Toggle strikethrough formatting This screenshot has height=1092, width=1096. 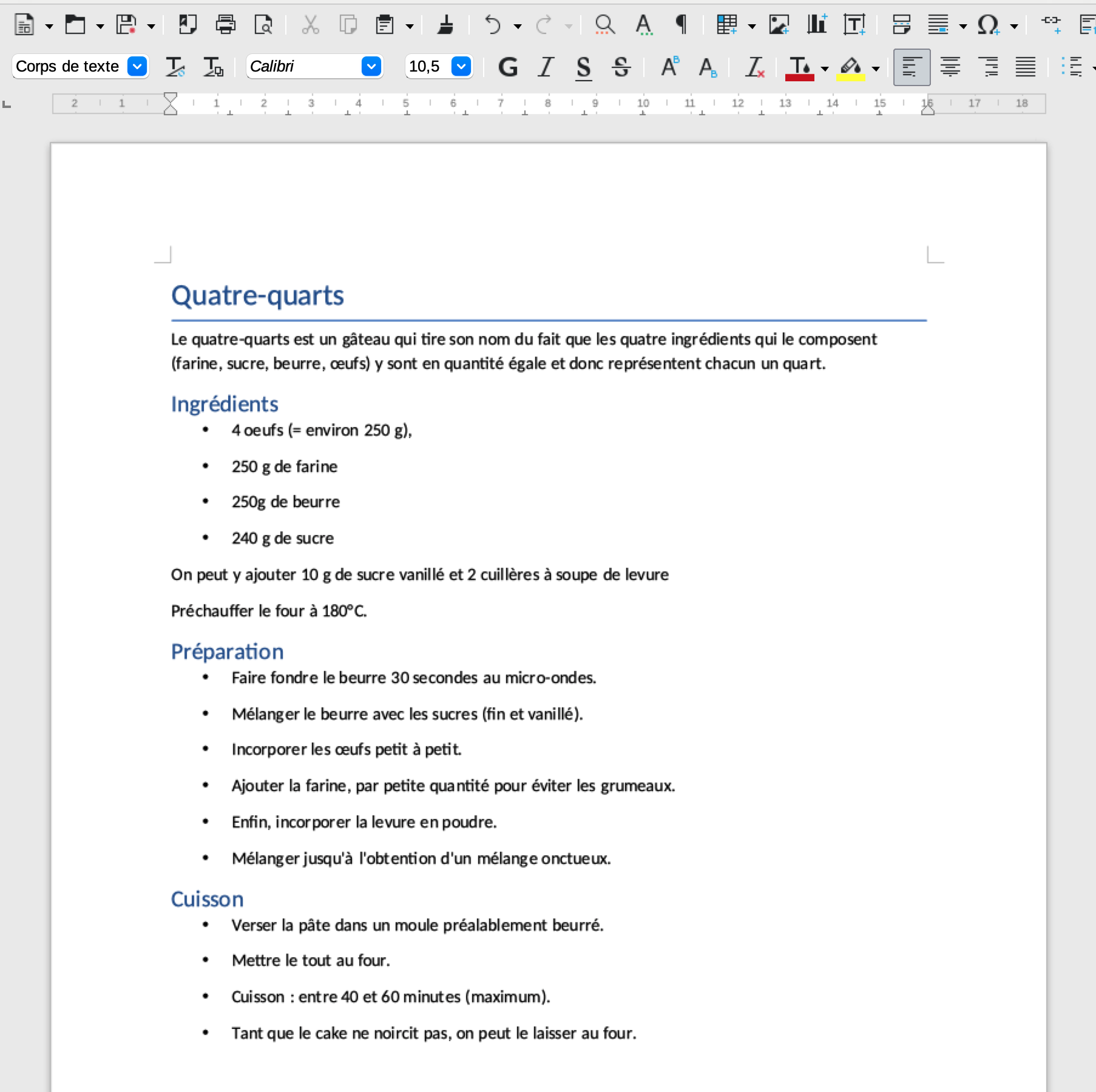tap(621, 67)
